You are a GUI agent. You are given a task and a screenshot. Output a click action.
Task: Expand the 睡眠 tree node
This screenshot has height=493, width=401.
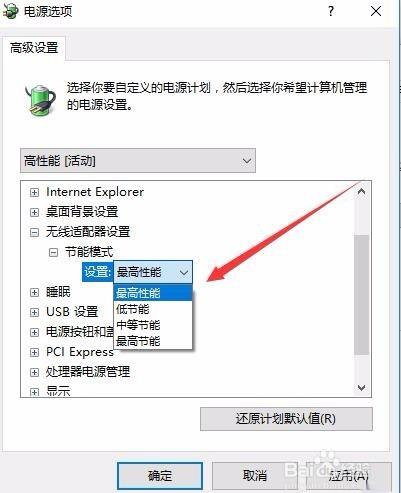point(34,292)
